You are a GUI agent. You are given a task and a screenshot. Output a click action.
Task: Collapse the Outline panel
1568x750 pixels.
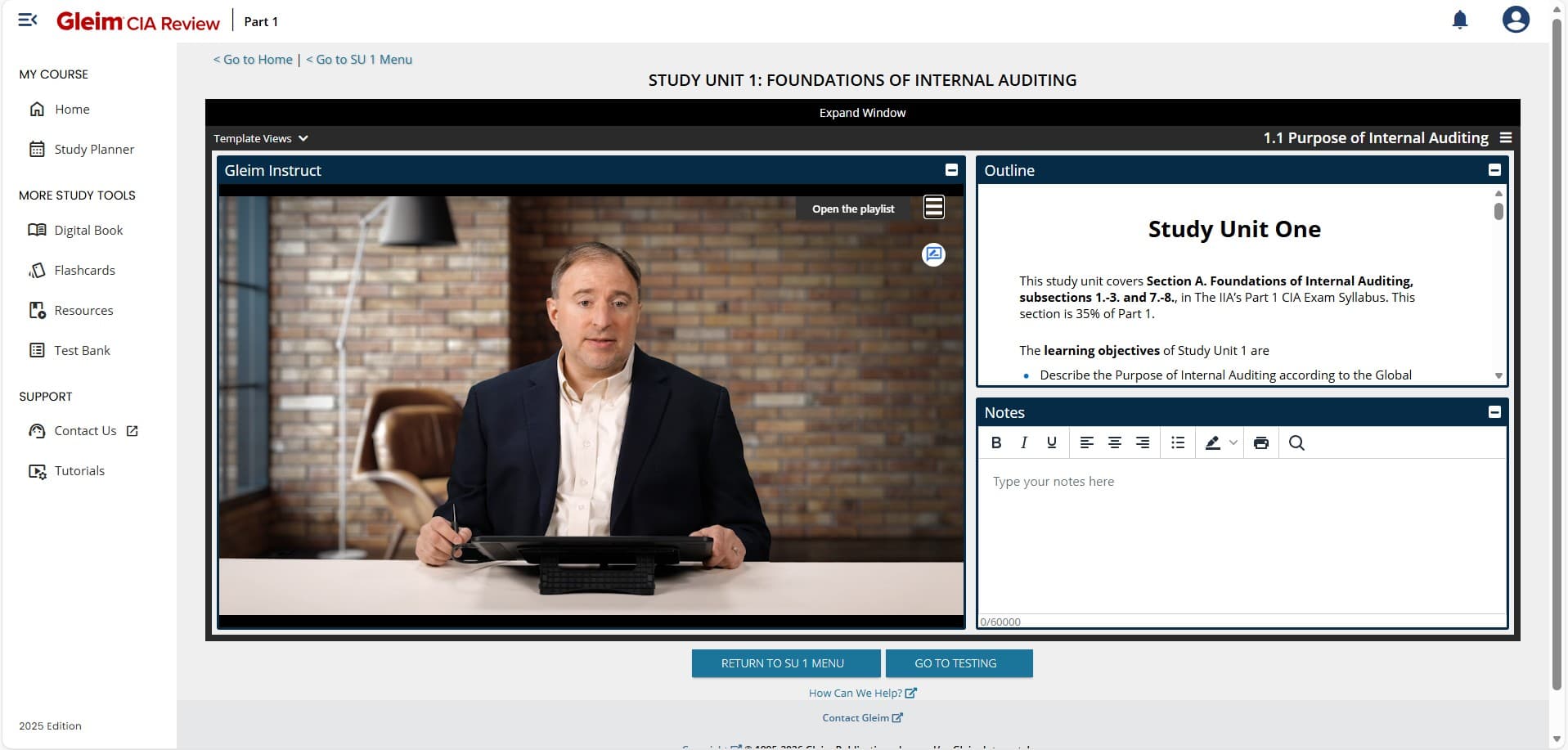point(1494,170)
